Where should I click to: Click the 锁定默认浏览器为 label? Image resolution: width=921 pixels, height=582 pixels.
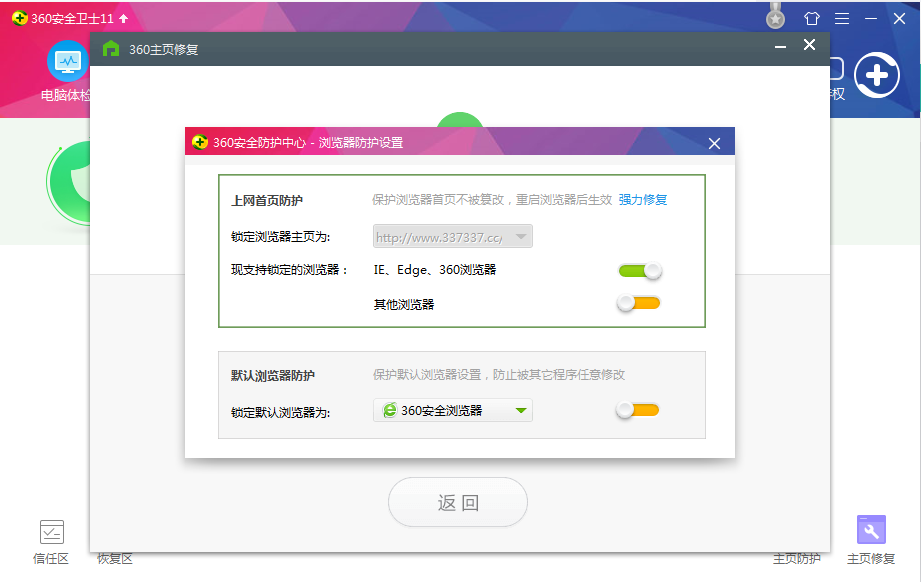[x=281, y=412]
